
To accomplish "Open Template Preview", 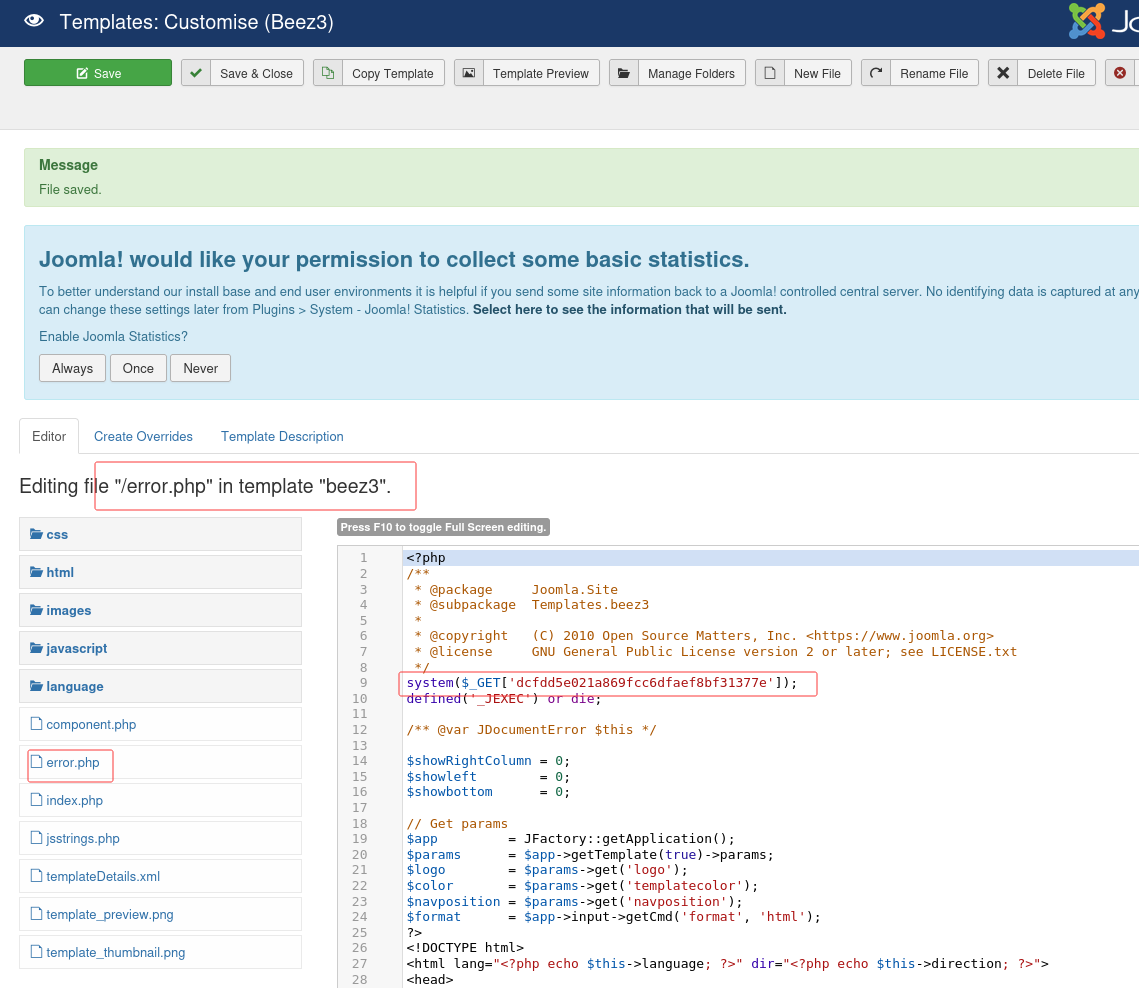I will 541,73.
